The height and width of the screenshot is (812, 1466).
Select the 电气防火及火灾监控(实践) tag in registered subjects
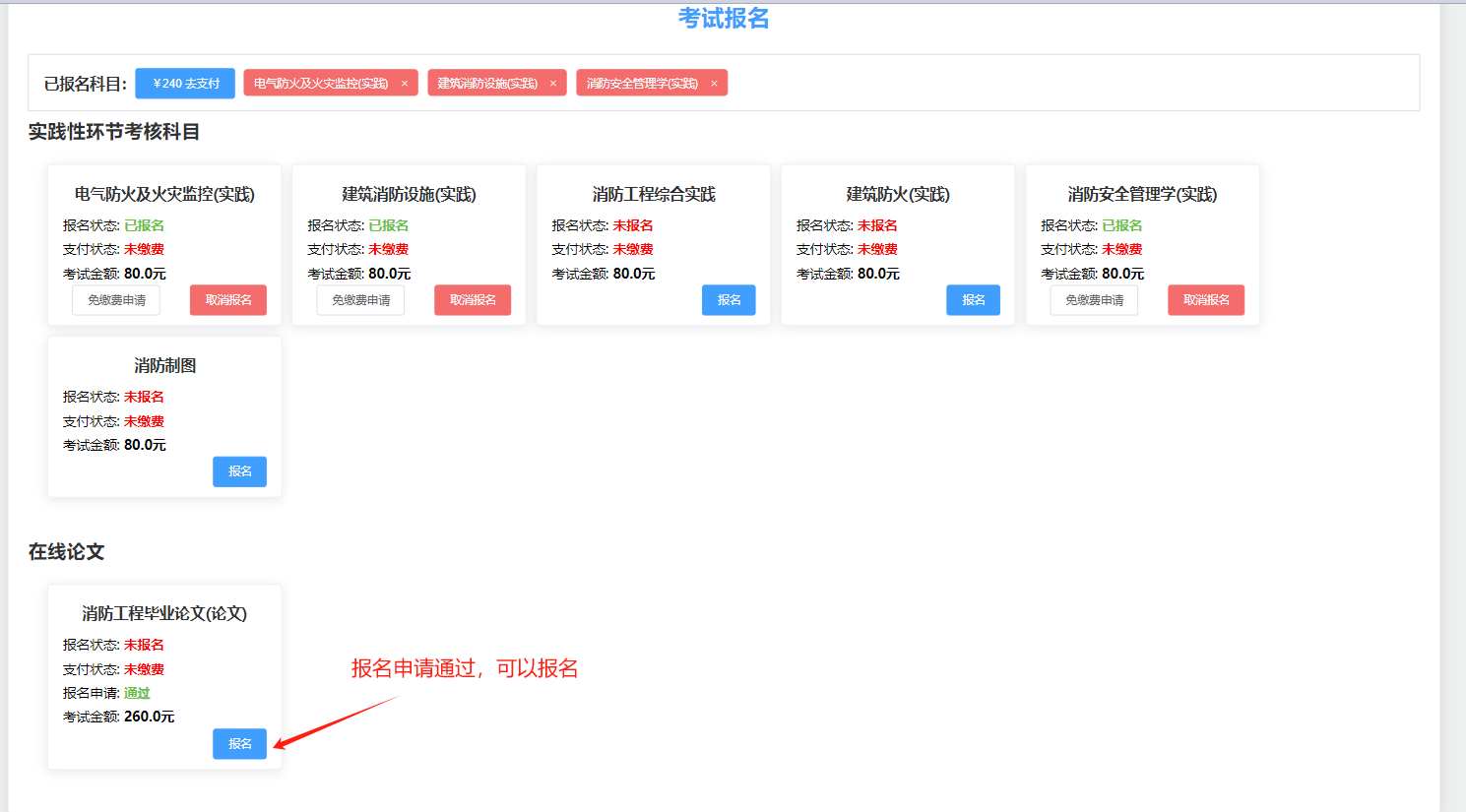[x=321, y=84]
